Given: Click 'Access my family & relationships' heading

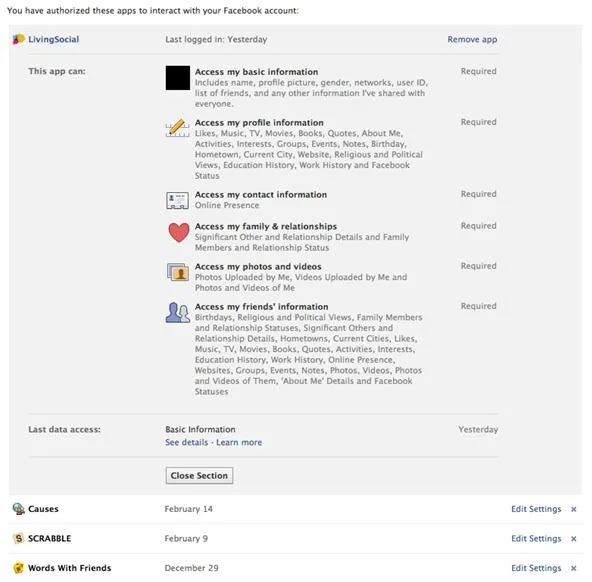Looking at the screenshot, I should point(266,226).
